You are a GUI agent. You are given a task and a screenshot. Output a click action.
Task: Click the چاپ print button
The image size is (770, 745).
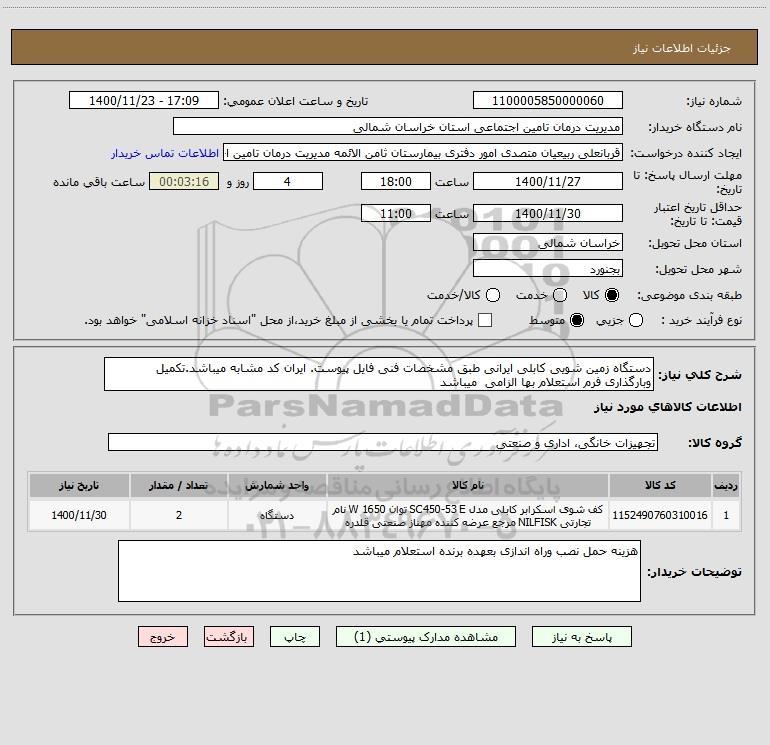pyautogui.click(x=295, y=637)
